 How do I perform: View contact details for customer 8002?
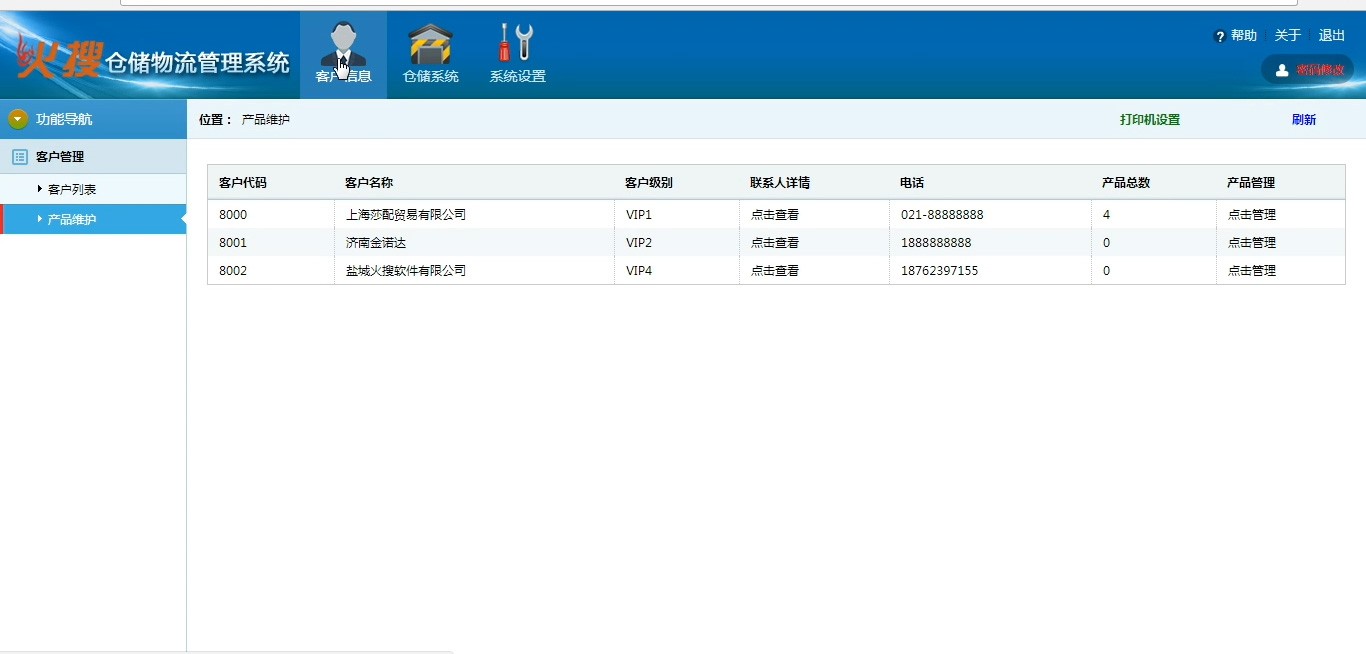point(775,271)
